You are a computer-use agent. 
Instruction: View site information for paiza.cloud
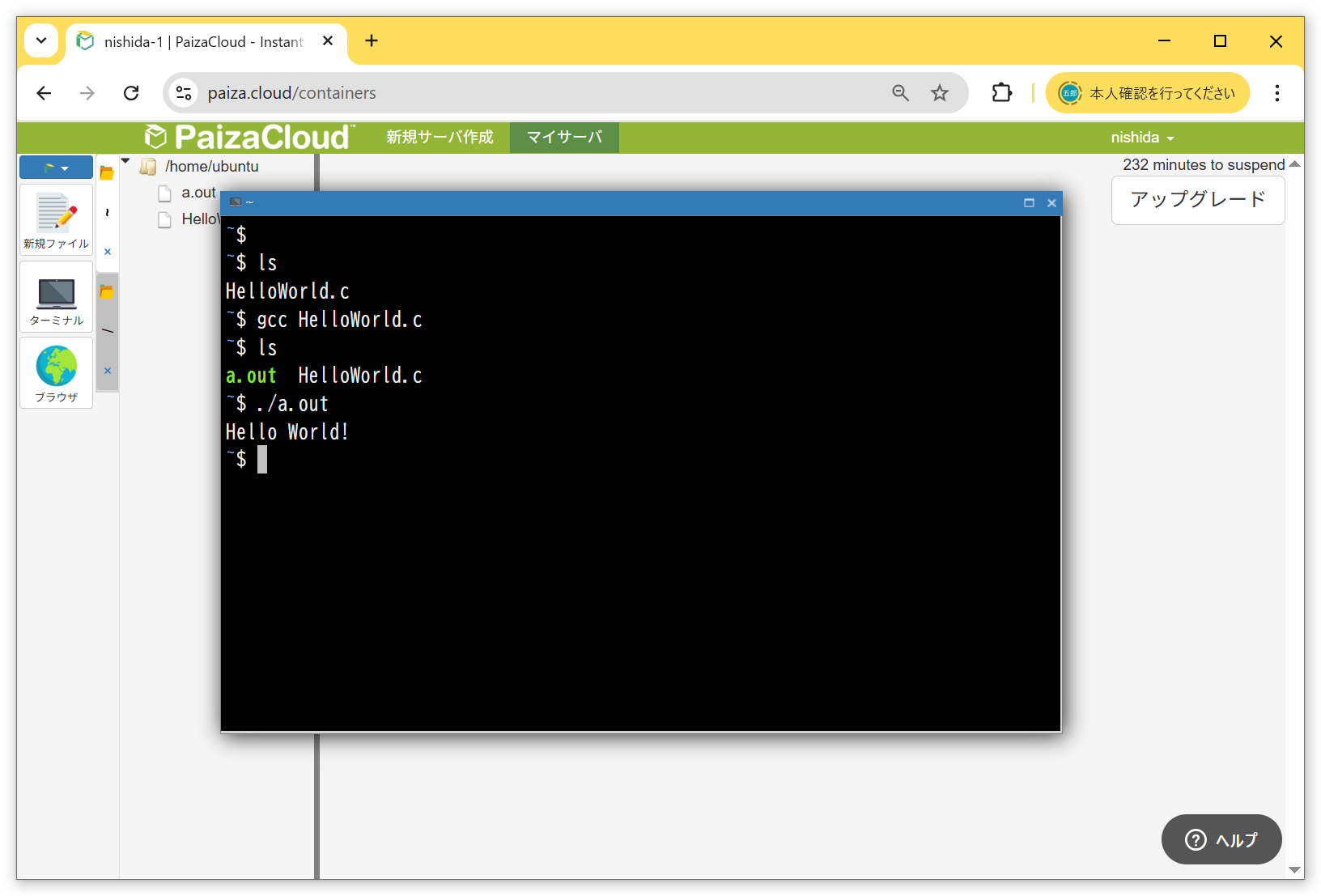184,93
